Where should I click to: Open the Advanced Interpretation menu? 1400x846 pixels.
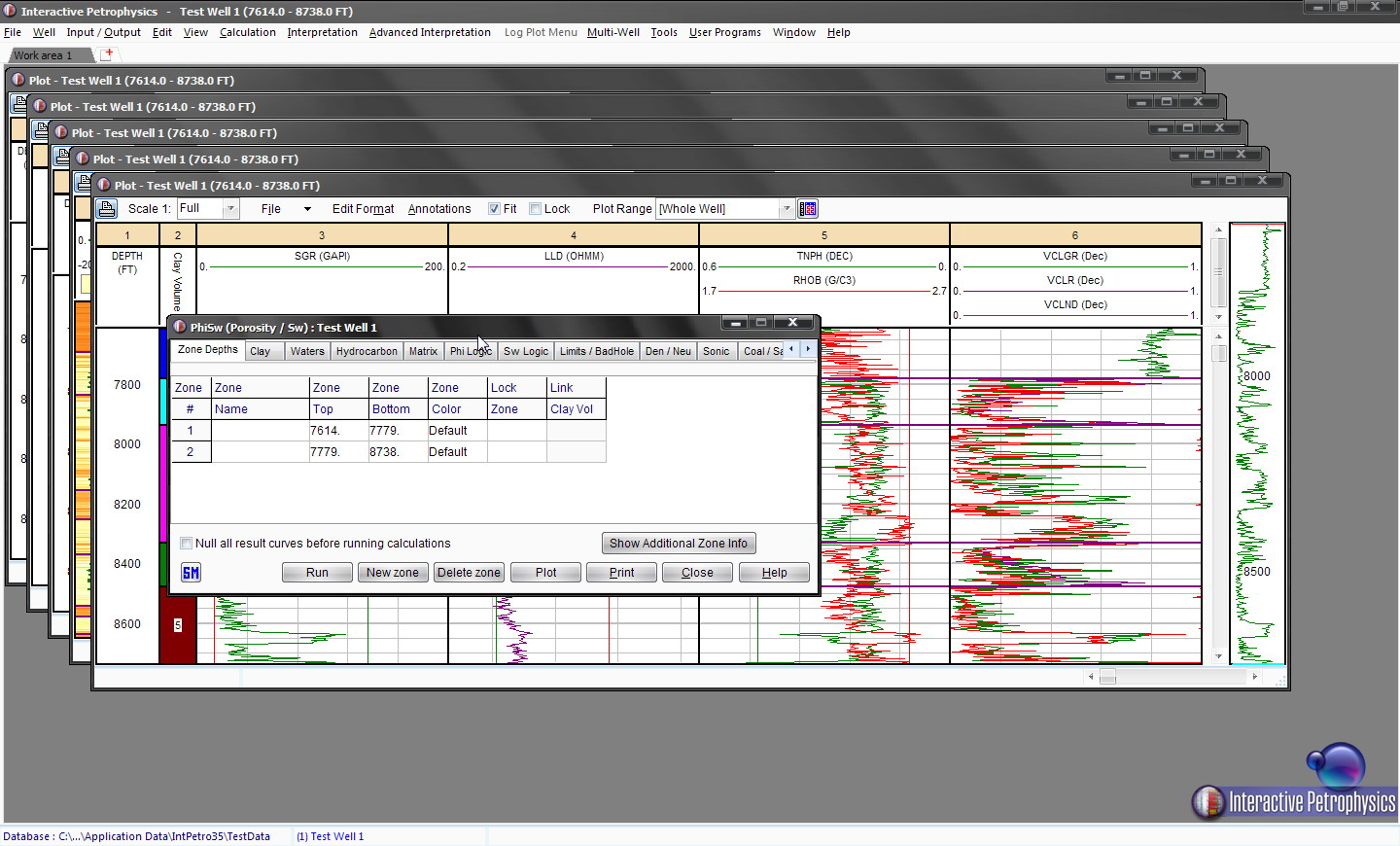(430, 32)
